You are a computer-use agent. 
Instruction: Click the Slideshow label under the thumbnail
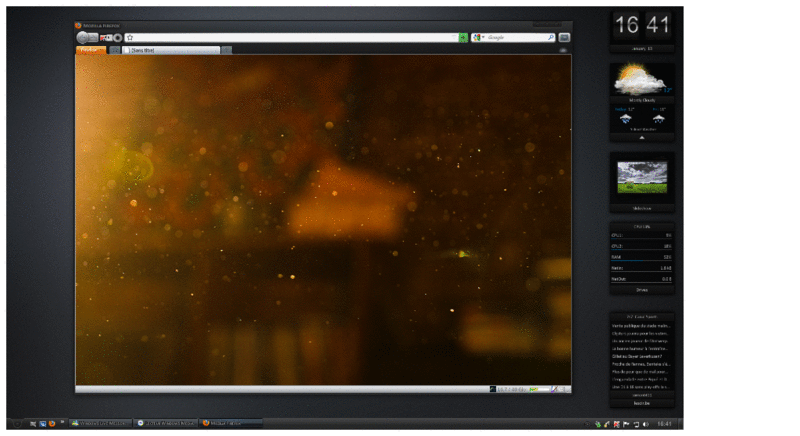click(642, 209)
